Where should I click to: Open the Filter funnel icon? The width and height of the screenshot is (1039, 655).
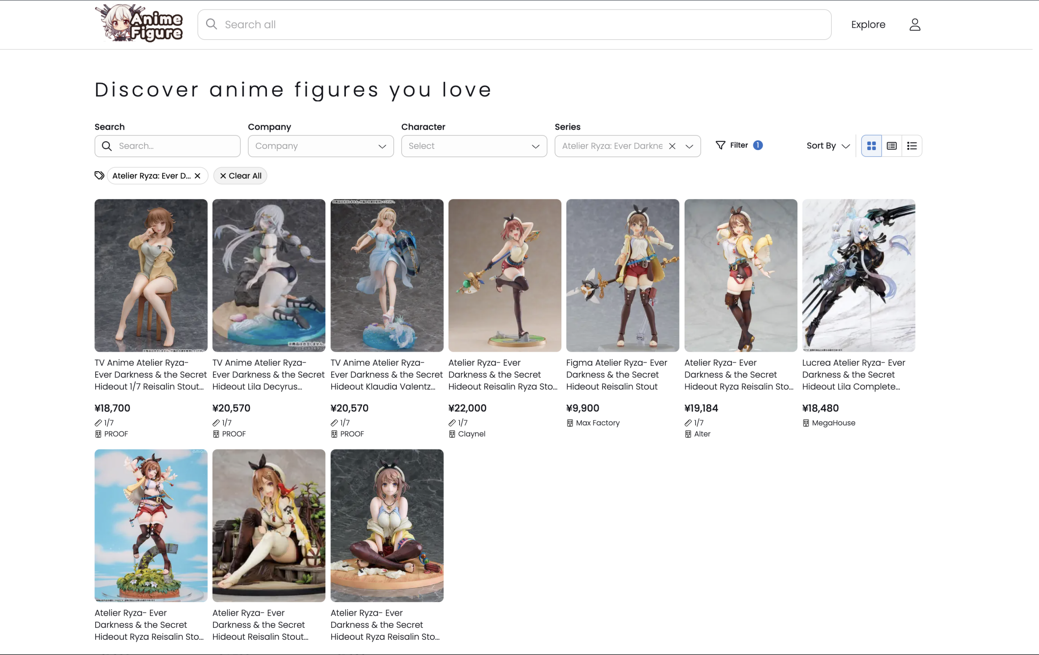(x=720, y=145)
